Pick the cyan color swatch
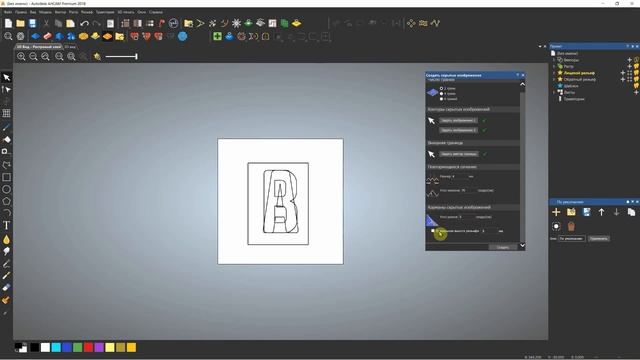This screenshot has height=360, width=640. pos(56,347)
